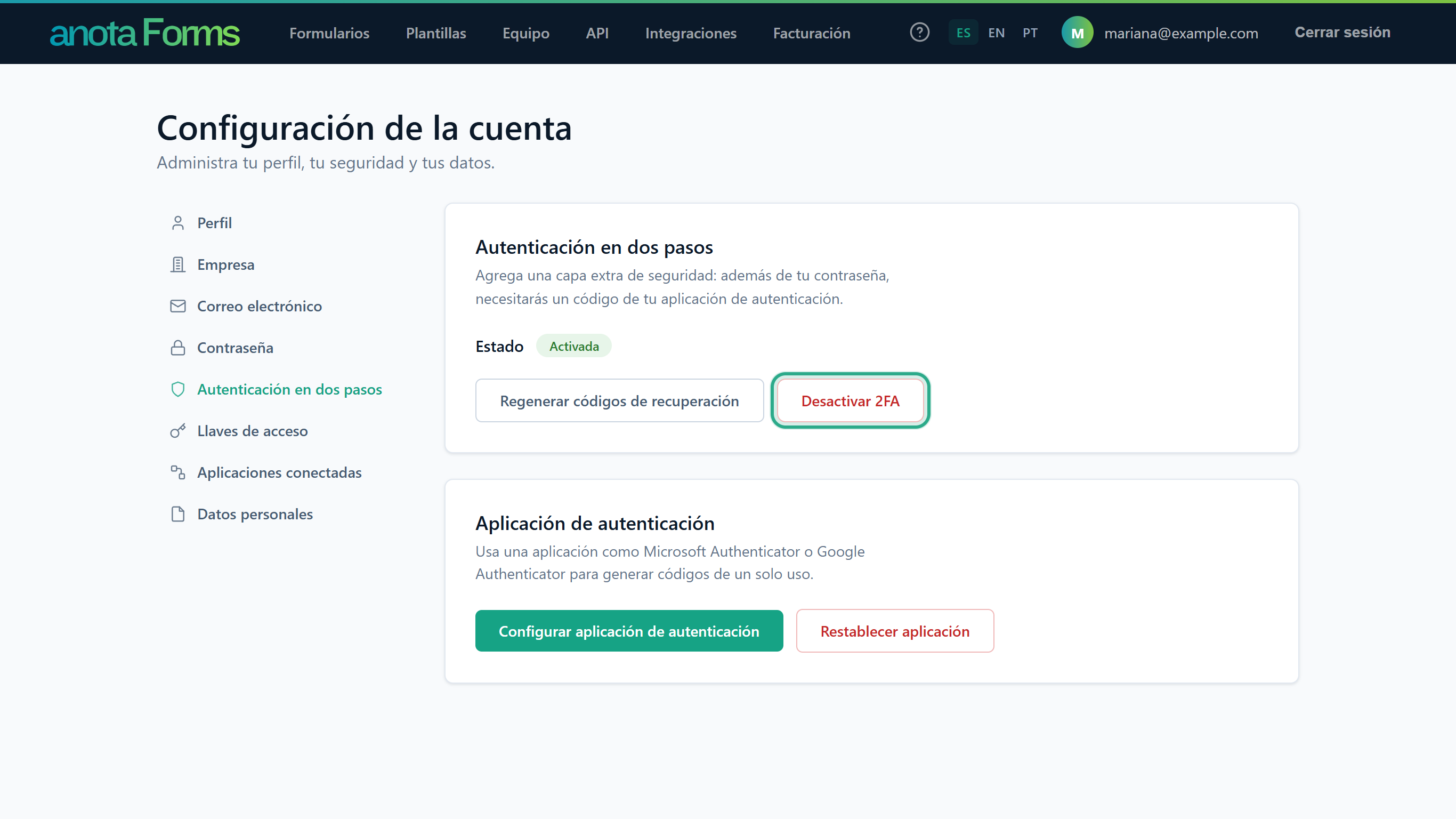Click the Perfil person icon

click(x=178, y=223)
